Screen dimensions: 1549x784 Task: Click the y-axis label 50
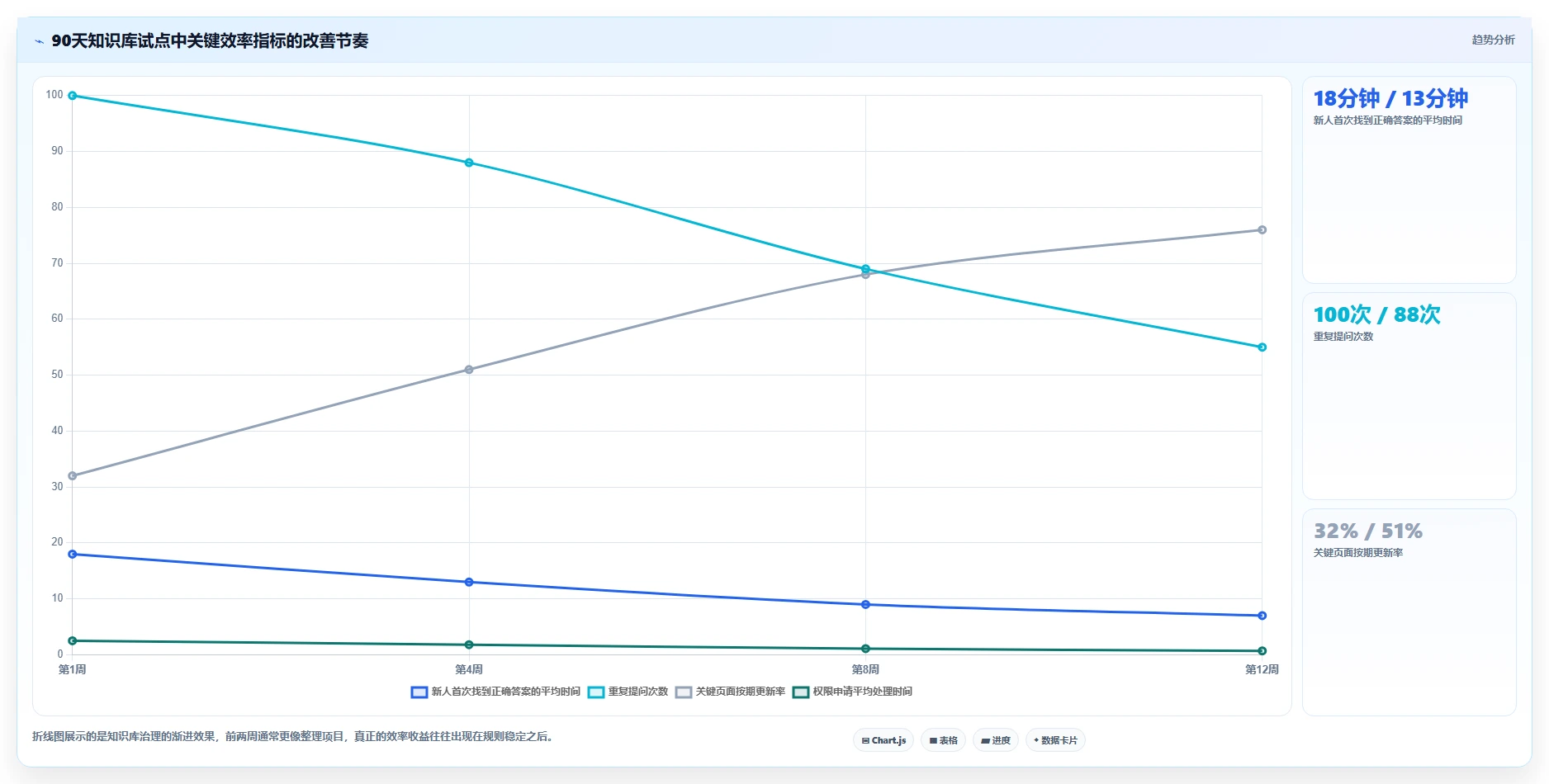[57, 375]
